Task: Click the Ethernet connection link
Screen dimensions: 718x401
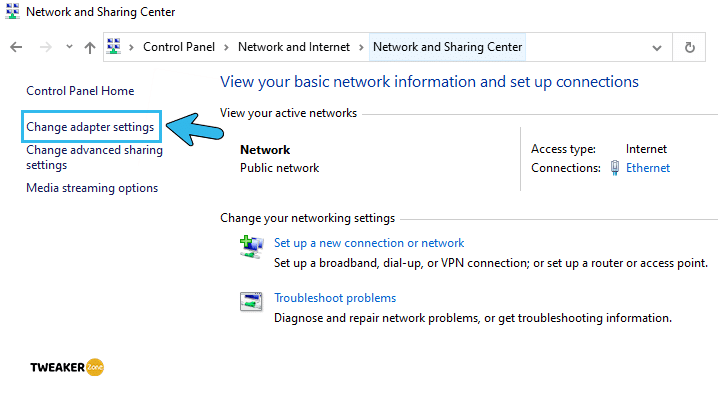Action: tap(648, 168)
